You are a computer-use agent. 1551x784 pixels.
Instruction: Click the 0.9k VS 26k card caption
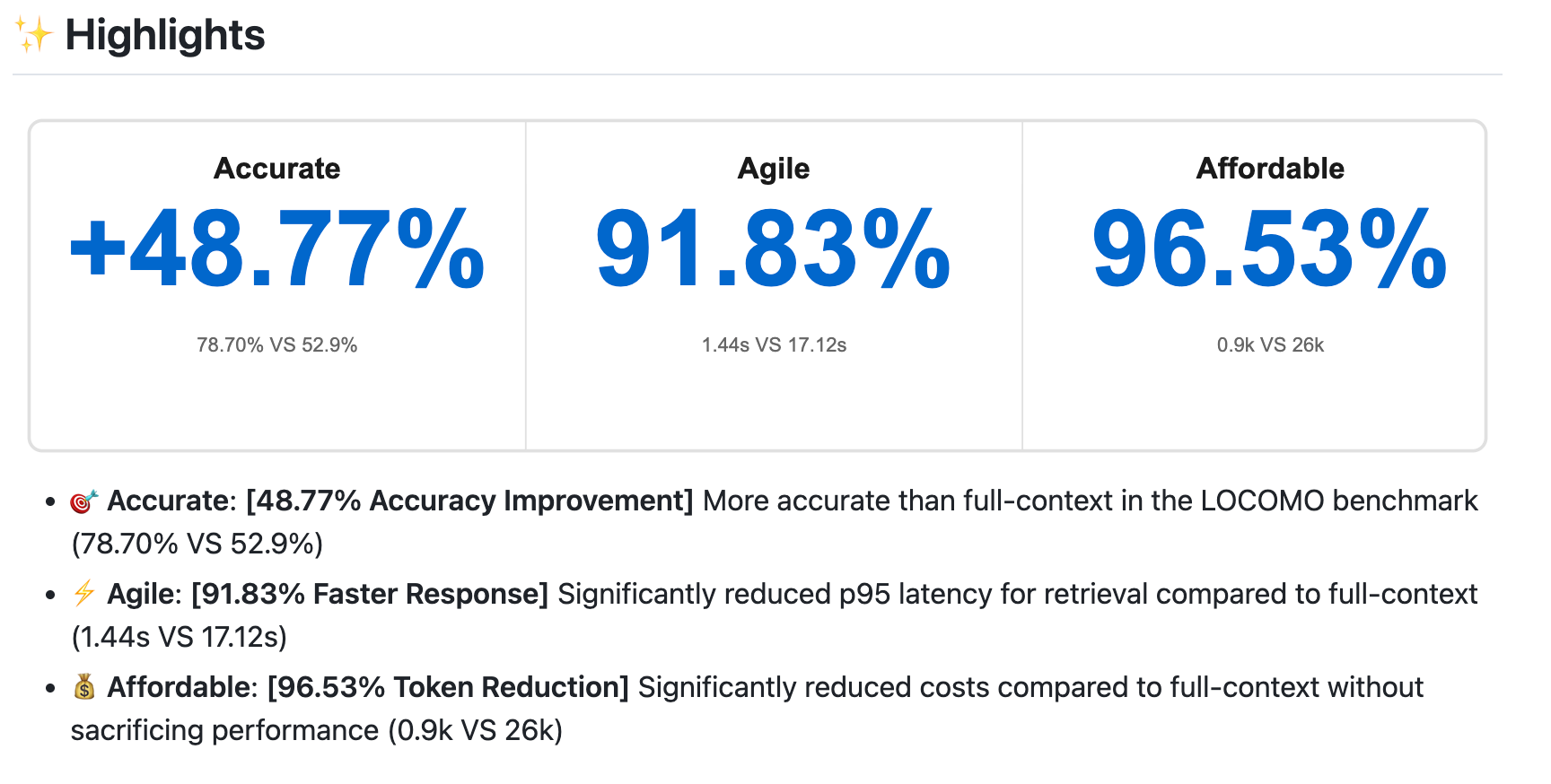1269,345
